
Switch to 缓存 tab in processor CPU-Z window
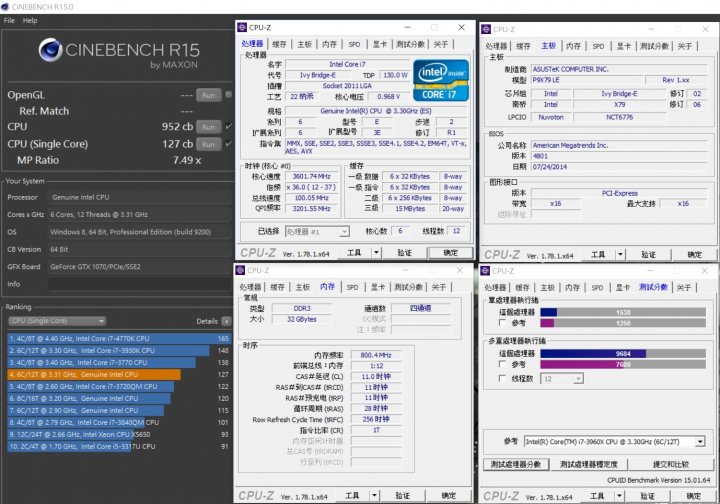279,44
